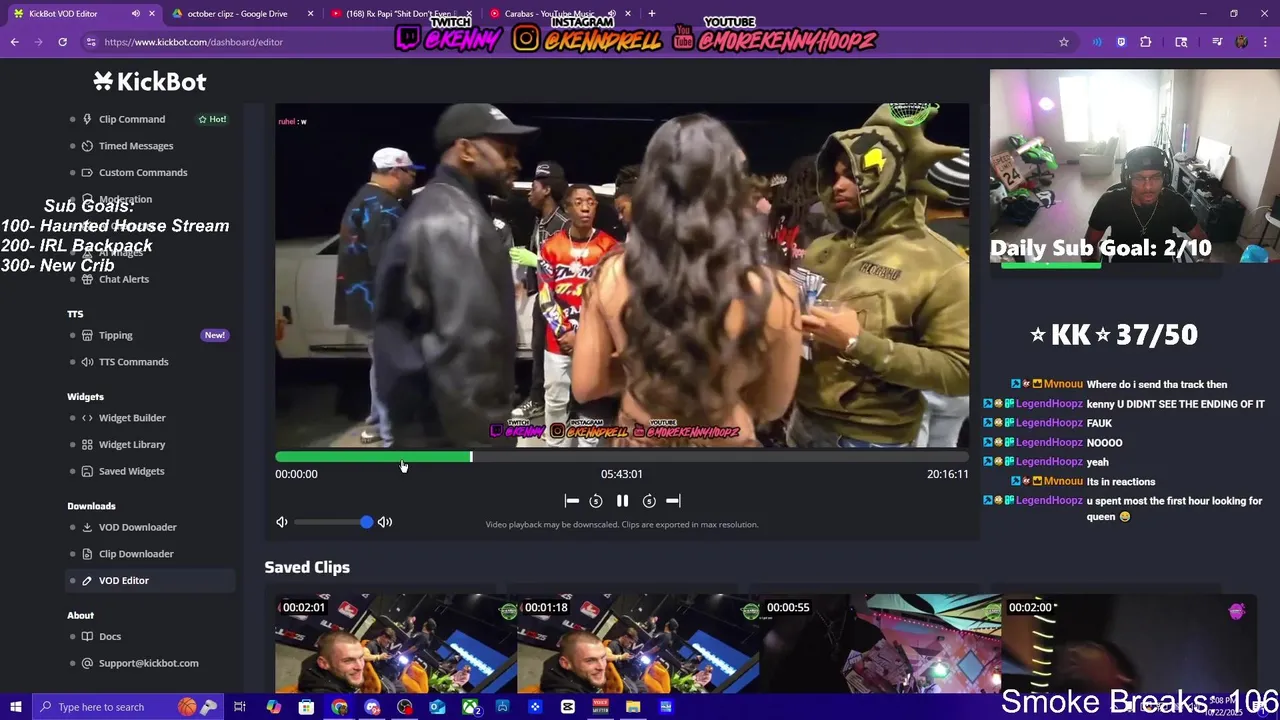Open the Xbox app on the taskbar
Viewport: 1280px width, 720px height.
click(470, 707)
